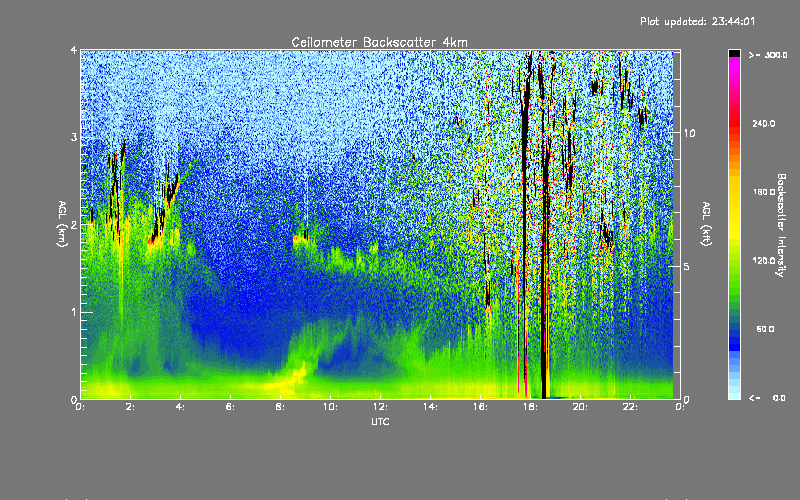This screenshot has width=800, height=500.
Task: Pick the pale cyan bottom colorbar segment
Action: 734,394
